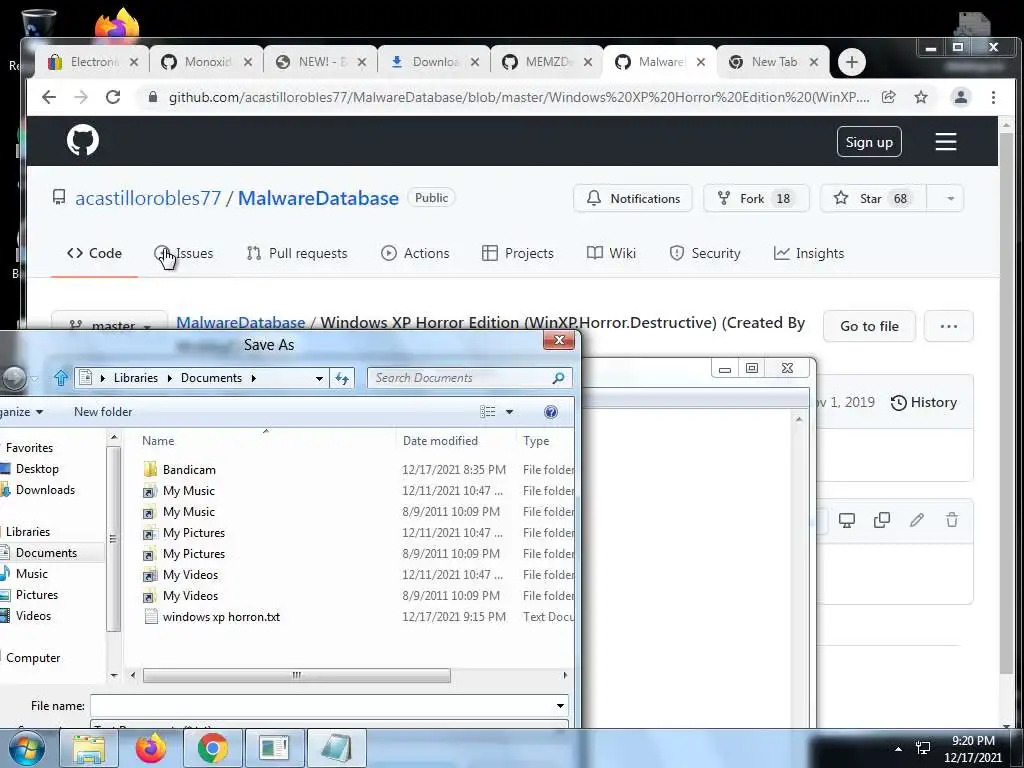Click the Save As help icon

tap(551, 411)
